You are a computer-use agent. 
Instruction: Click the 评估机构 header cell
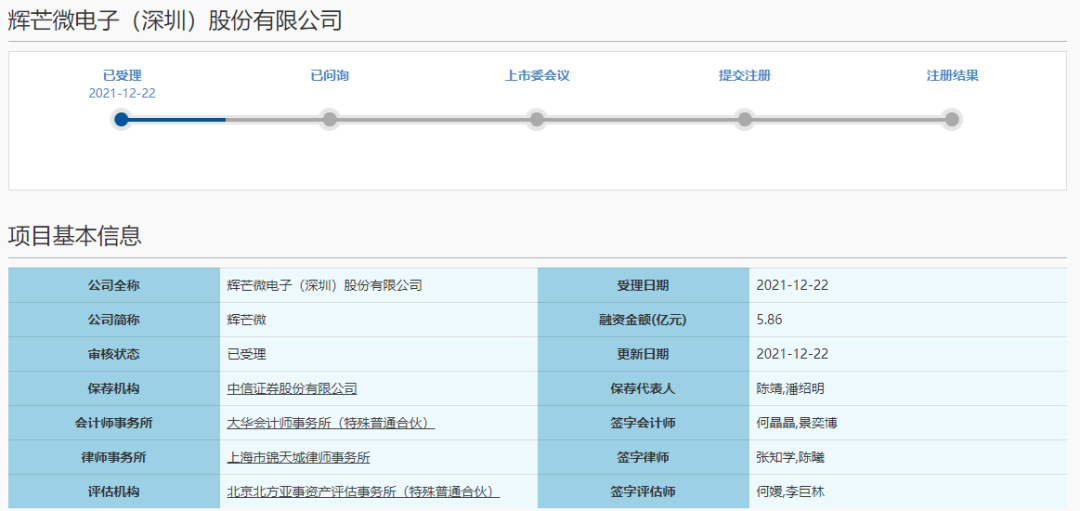(x=114, y=492)
